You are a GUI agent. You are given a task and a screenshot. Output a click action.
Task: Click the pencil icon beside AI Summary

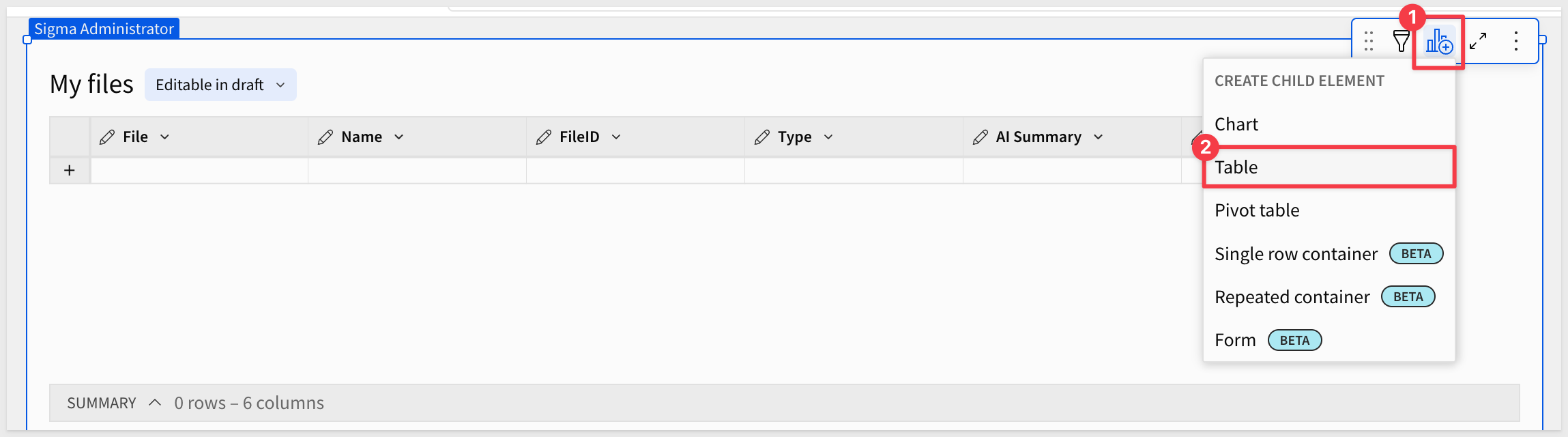coord(980,137)
